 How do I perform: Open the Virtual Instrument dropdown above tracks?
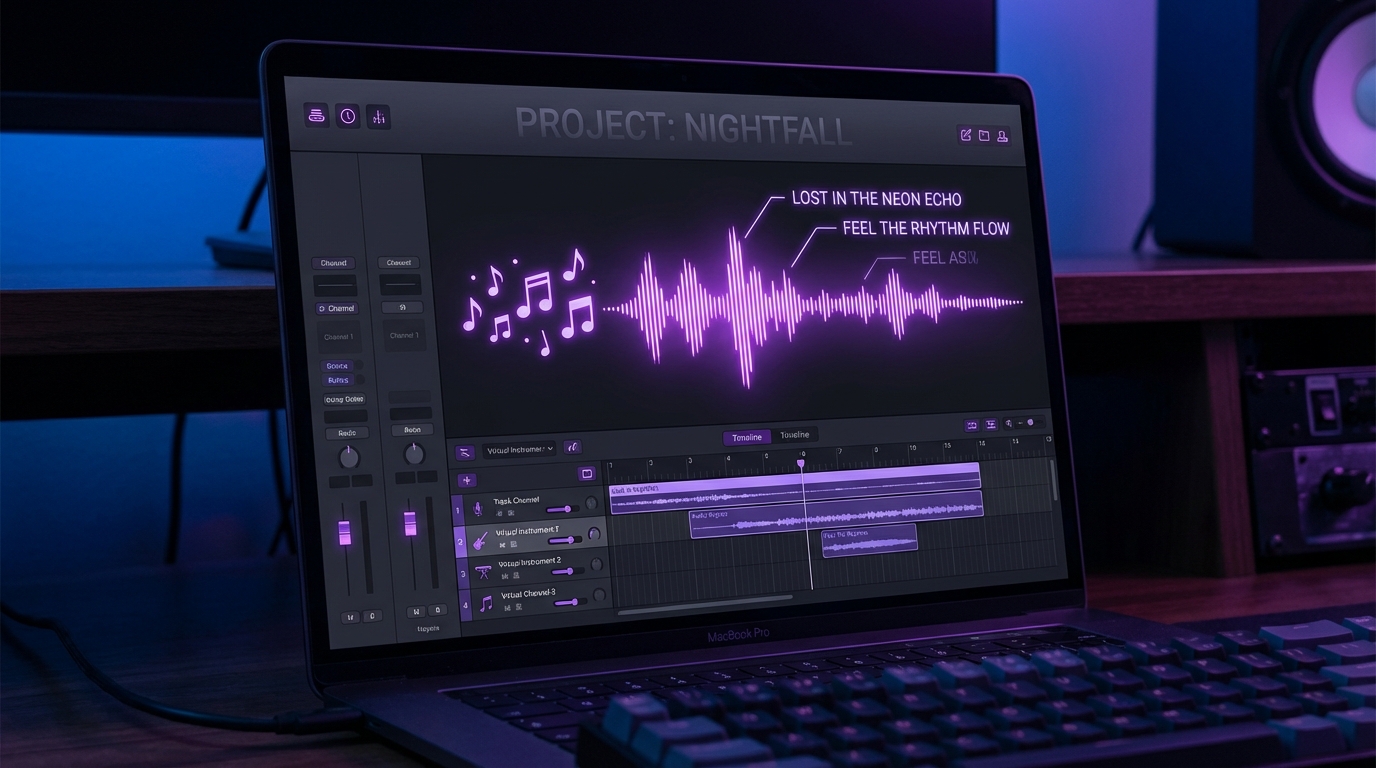click(x=519, y=450)
